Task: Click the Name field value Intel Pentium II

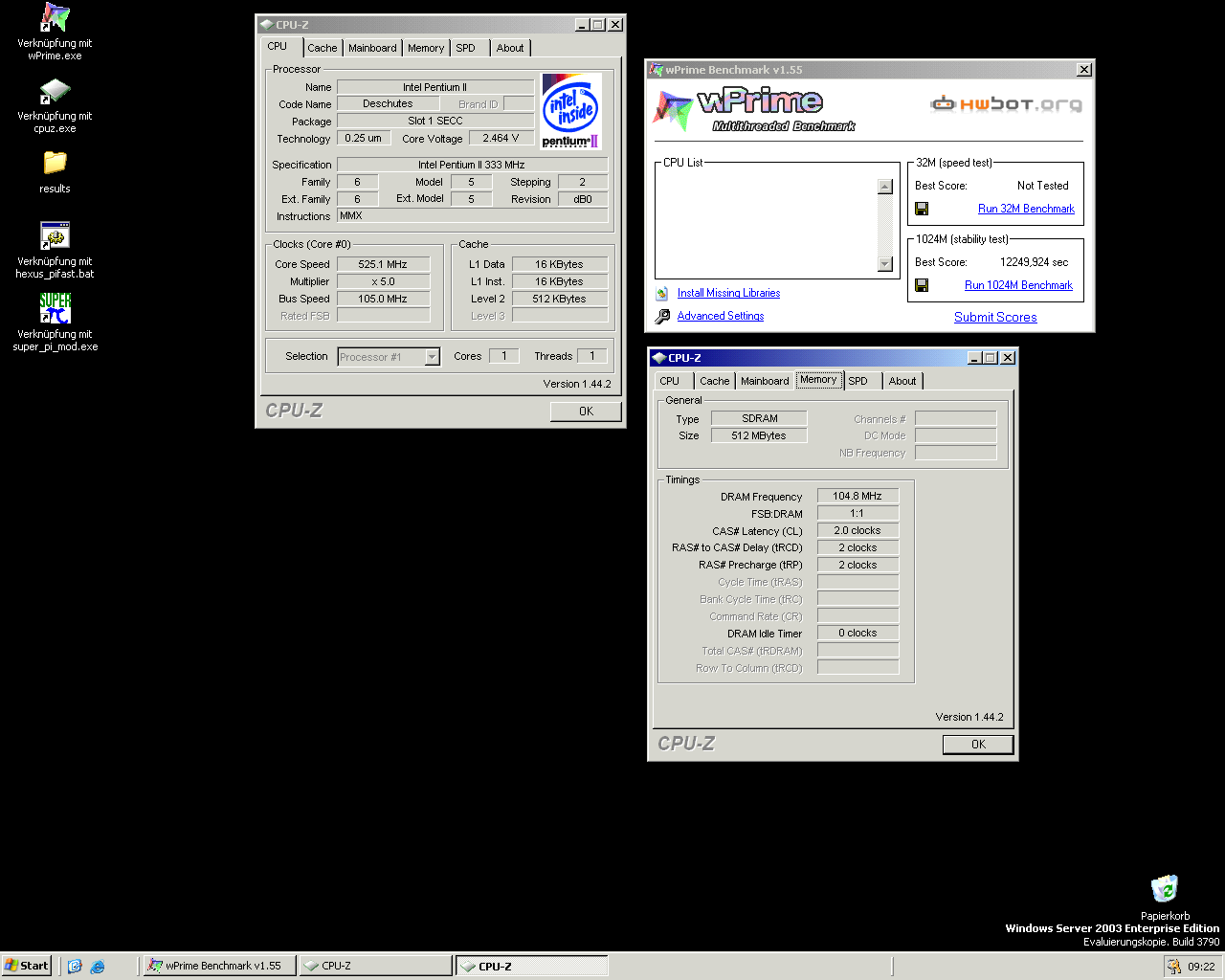Action: pos(435,87)
